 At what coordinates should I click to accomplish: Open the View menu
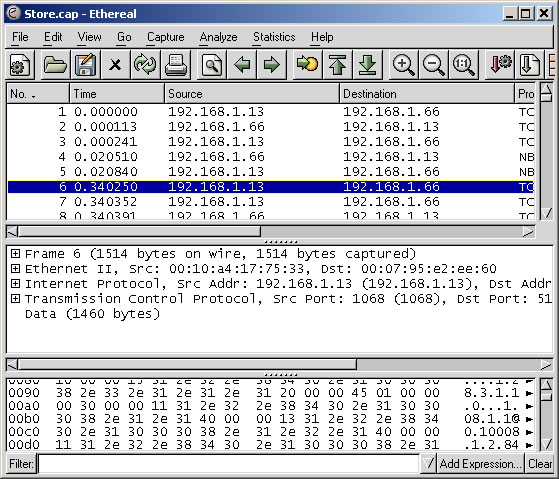click(89, 37)
